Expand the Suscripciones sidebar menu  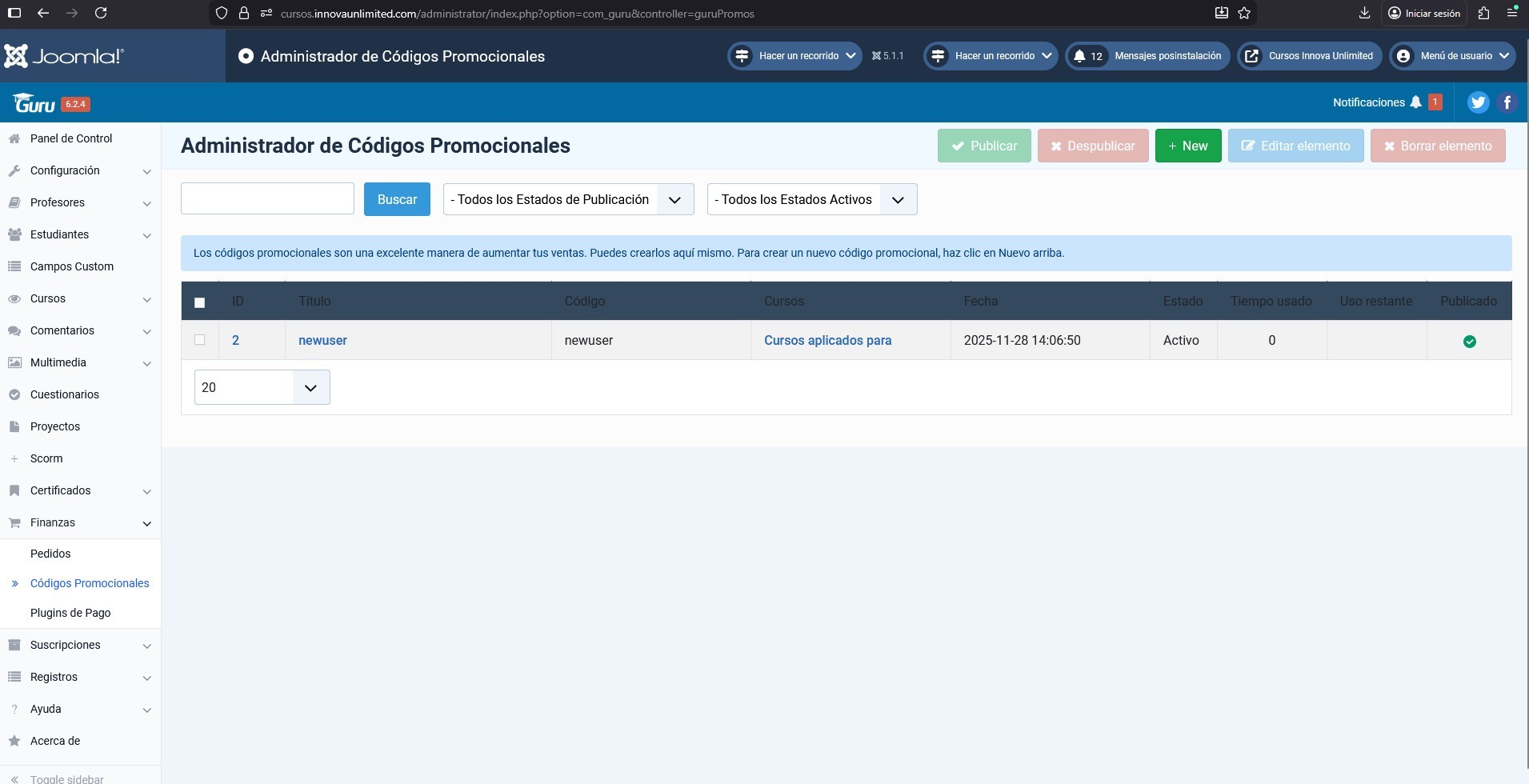80,645
